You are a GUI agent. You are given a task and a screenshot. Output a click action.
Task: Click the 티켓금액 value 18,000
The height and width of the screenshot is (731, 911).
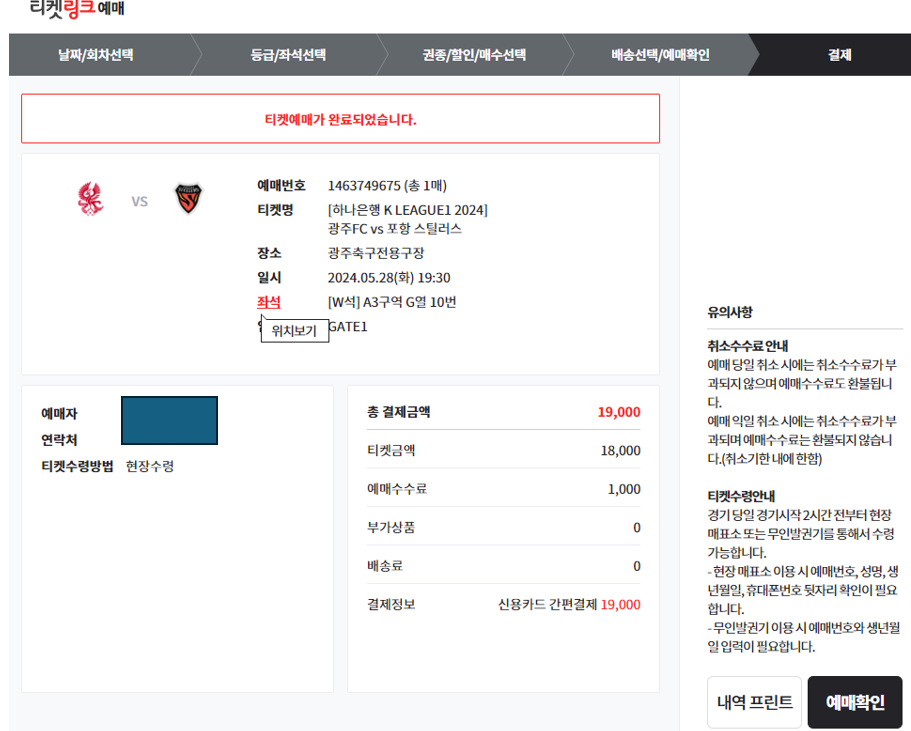tap(621, 450)
